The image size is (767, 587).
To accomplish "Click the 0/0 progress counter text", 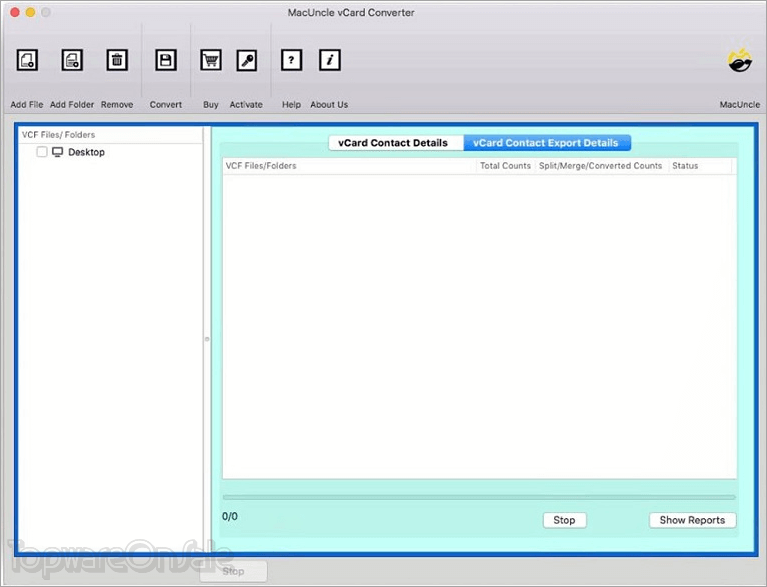I will point(230,517).
